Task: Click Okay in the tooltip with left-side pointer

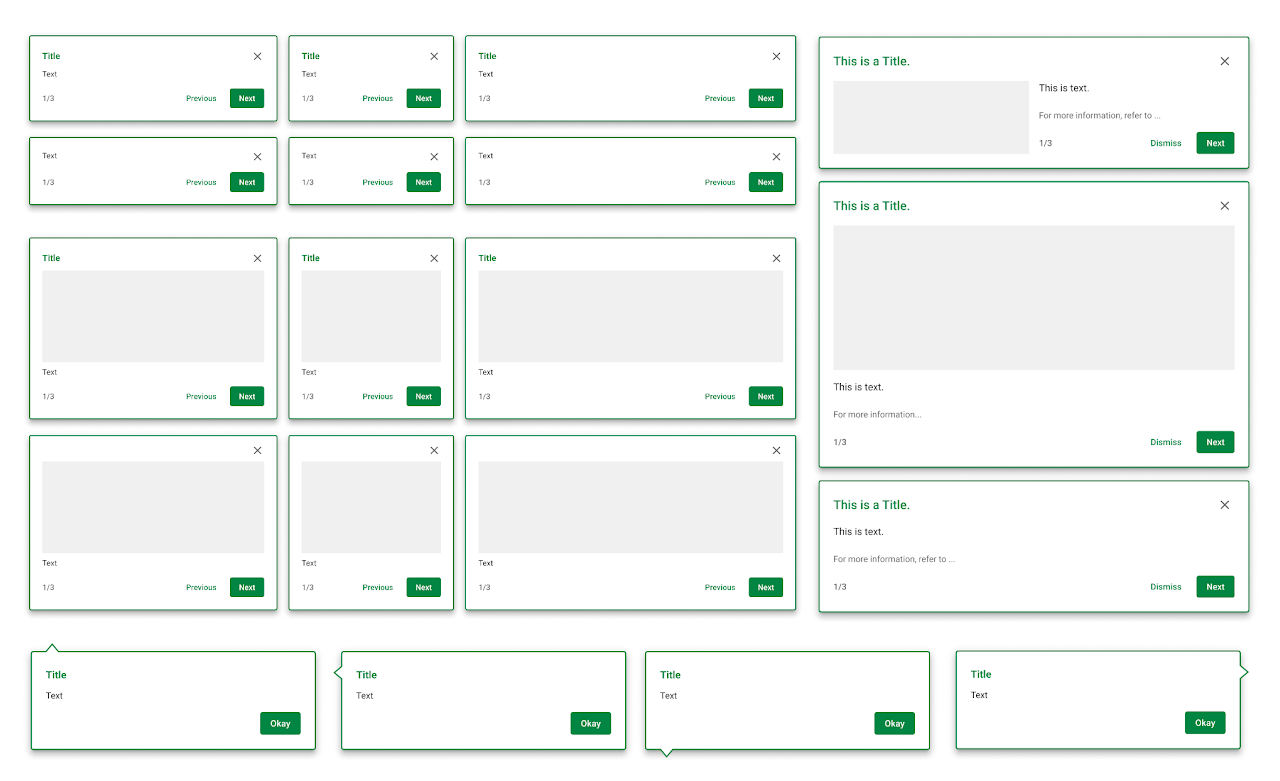Action: coord(591,724)
